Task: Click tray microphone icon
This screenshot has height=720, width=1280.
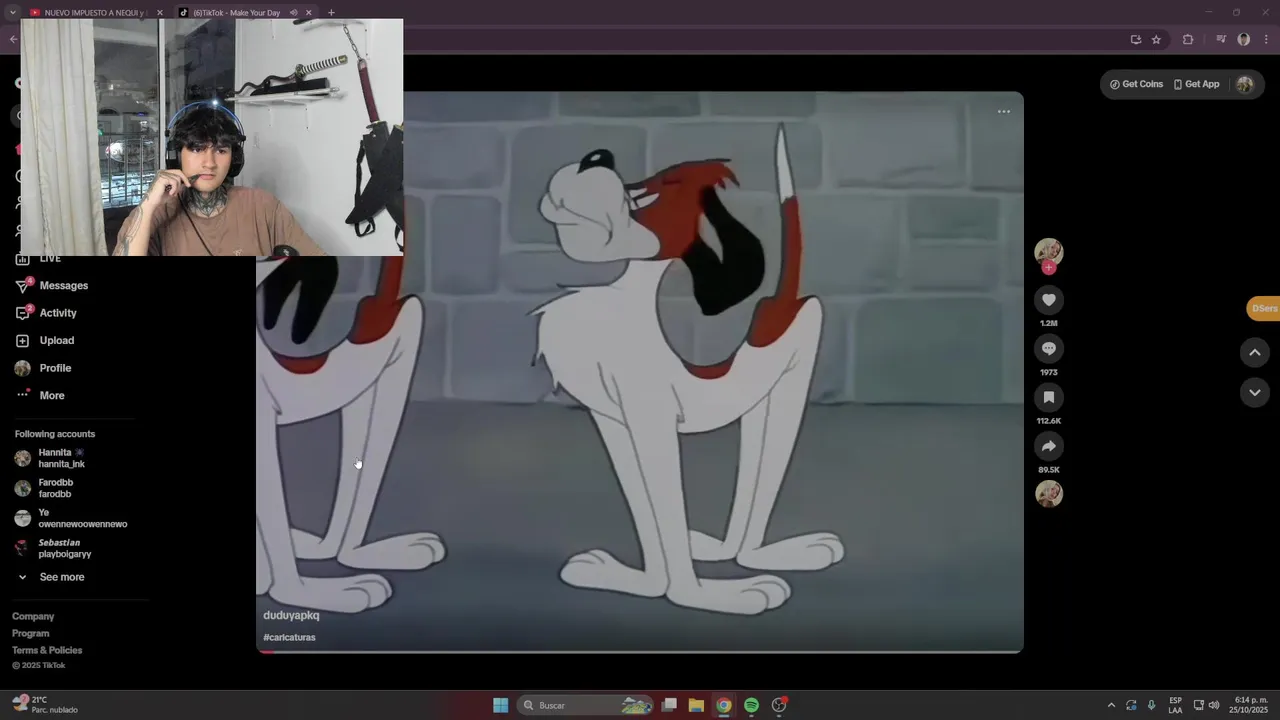Action: [1151, 705]
